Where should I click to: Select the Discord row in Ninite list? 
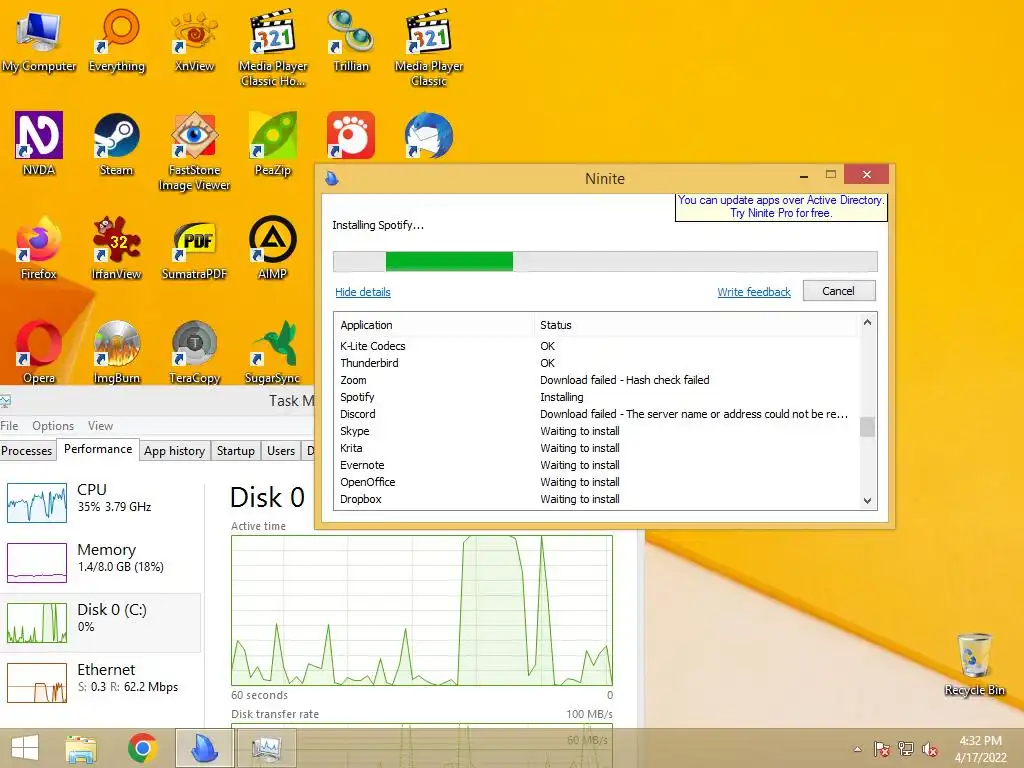tap(597, 414)
